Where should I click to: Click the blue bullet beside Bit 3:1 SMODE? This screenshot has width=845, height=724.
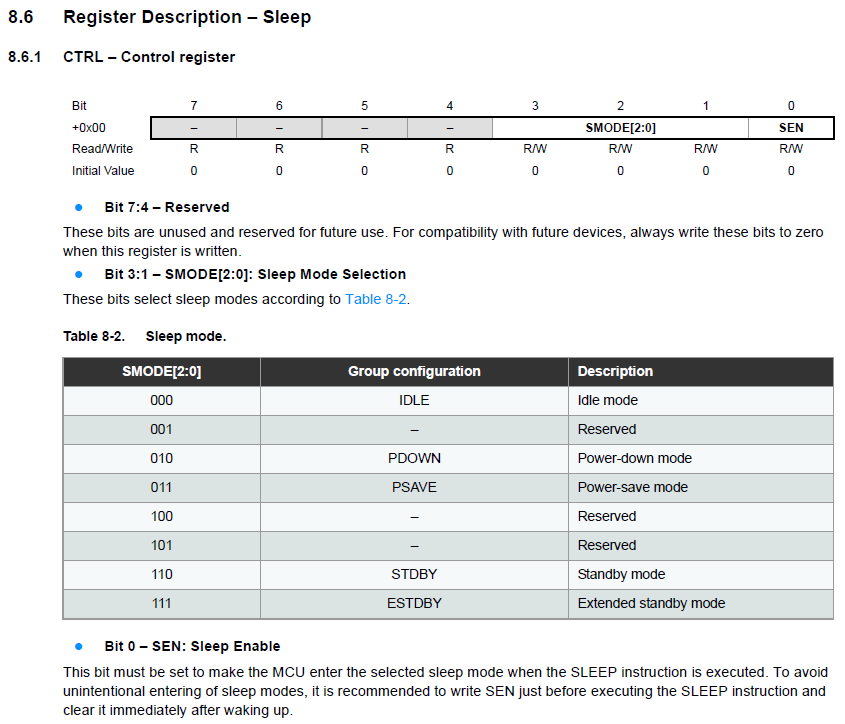(79, 274)
